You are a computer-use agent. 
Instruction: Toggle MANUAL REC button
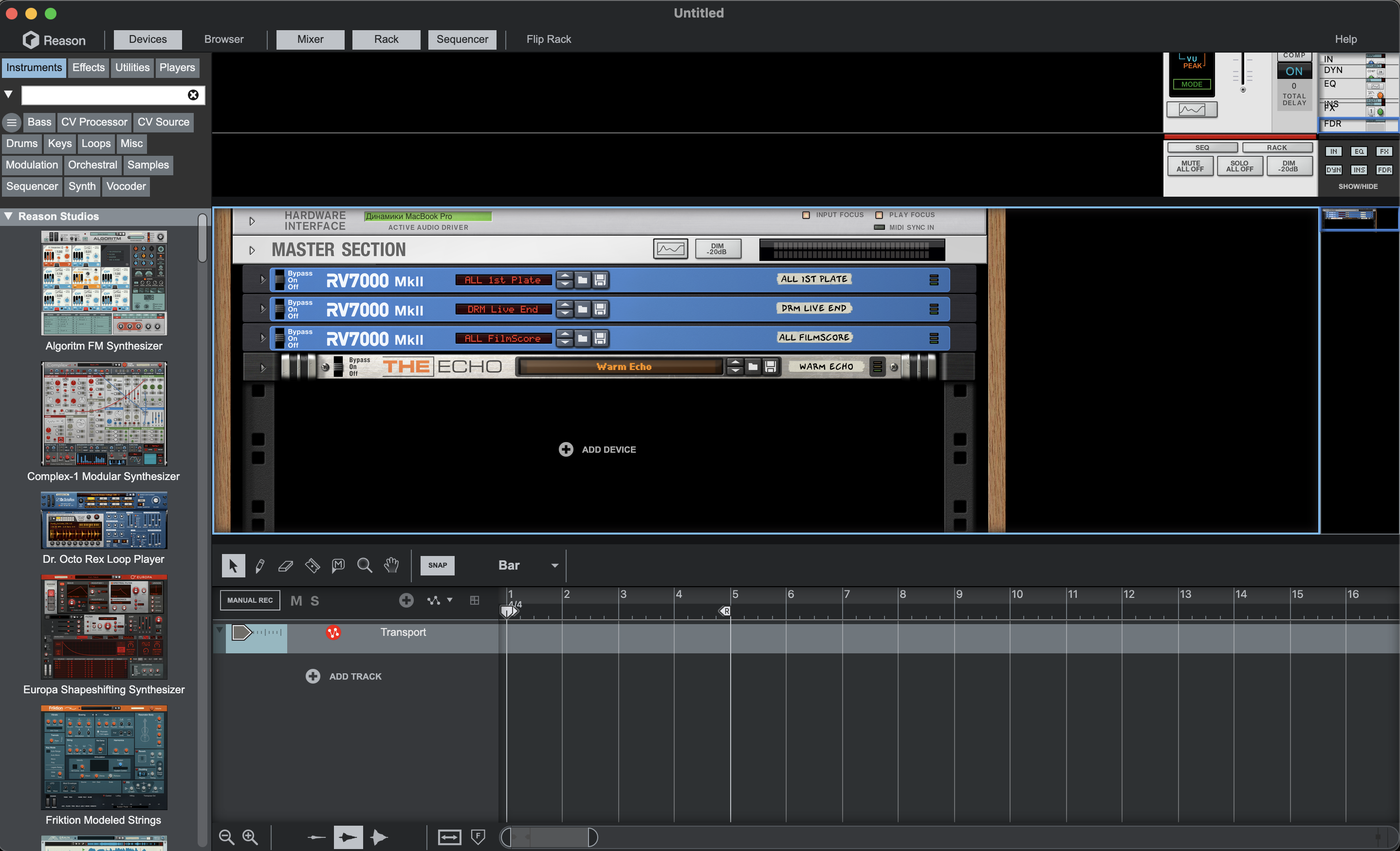click(250, 600)
